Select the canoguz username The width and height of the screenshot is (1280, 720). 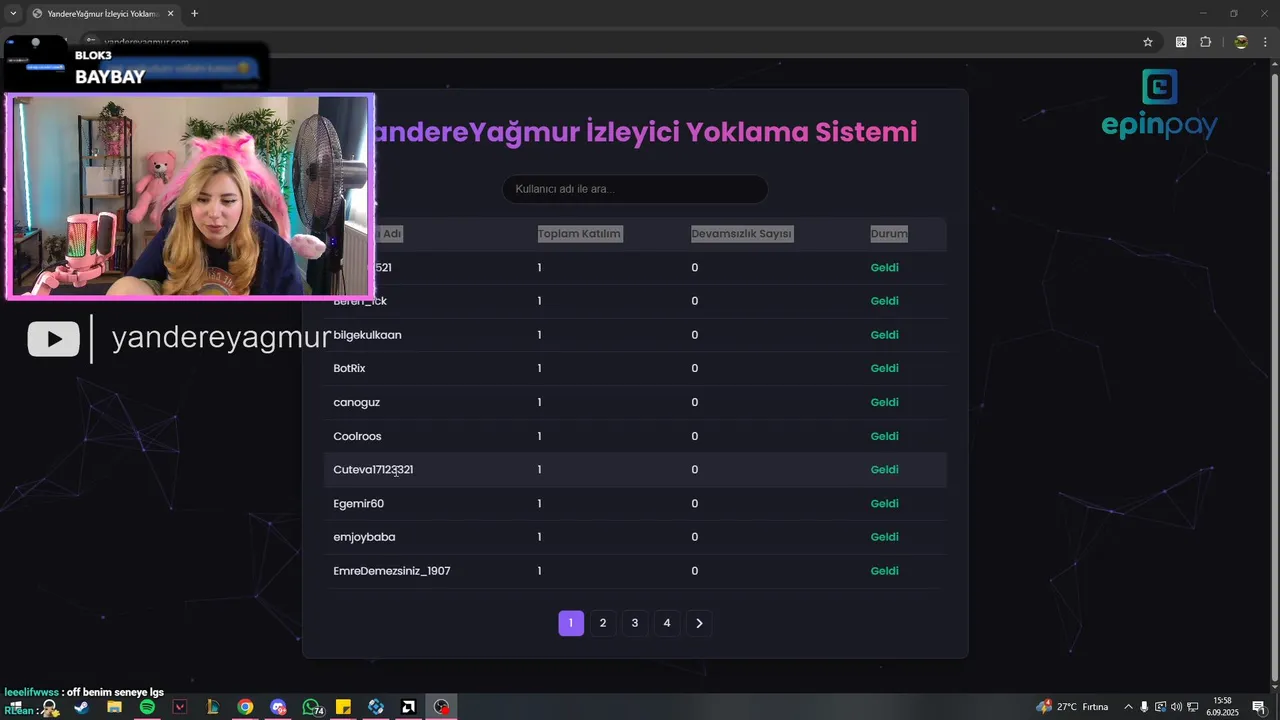coord(356,402)
